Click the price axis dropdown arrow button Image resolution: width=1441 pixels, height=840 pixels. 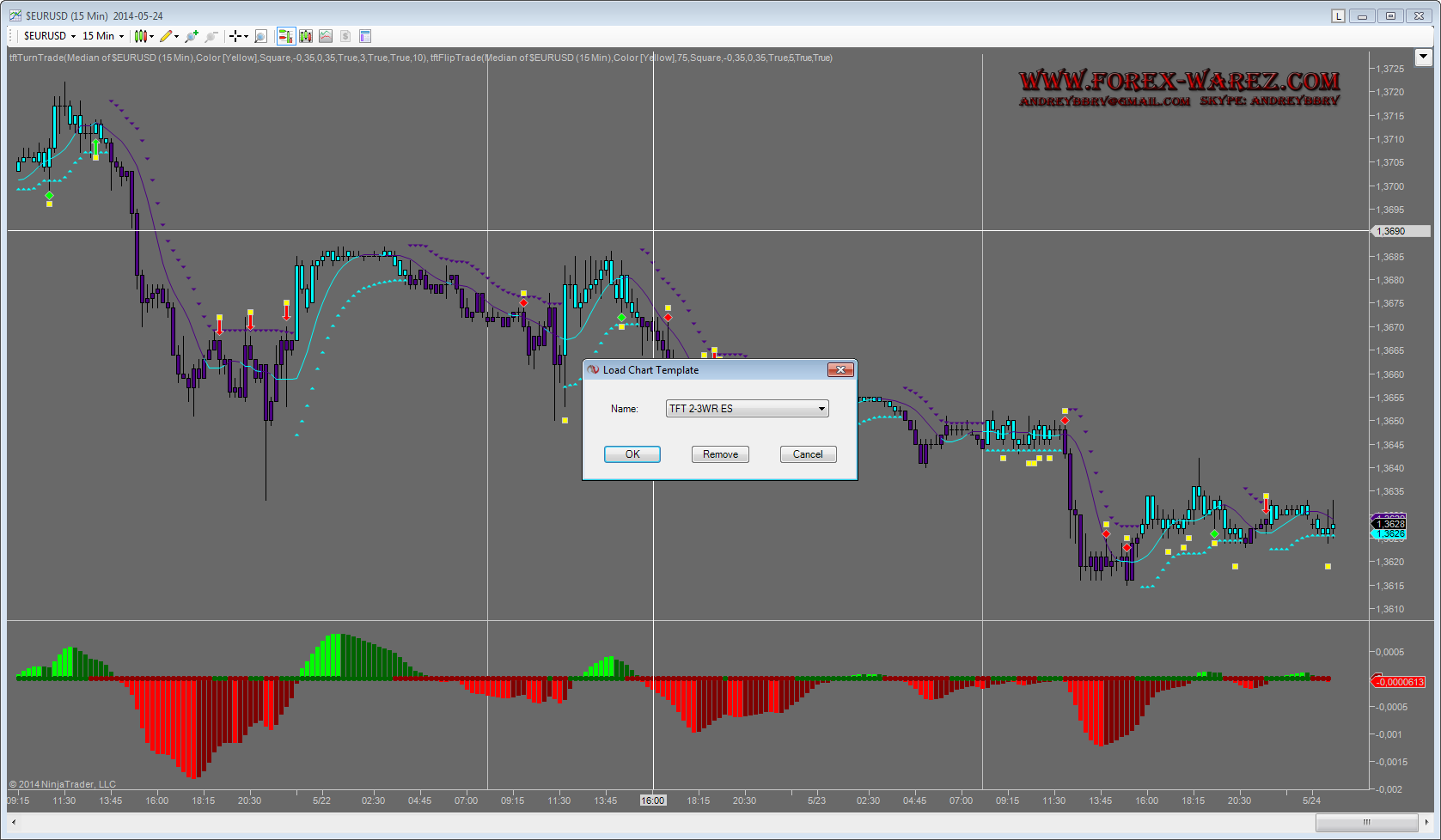tap(1423, 58)
